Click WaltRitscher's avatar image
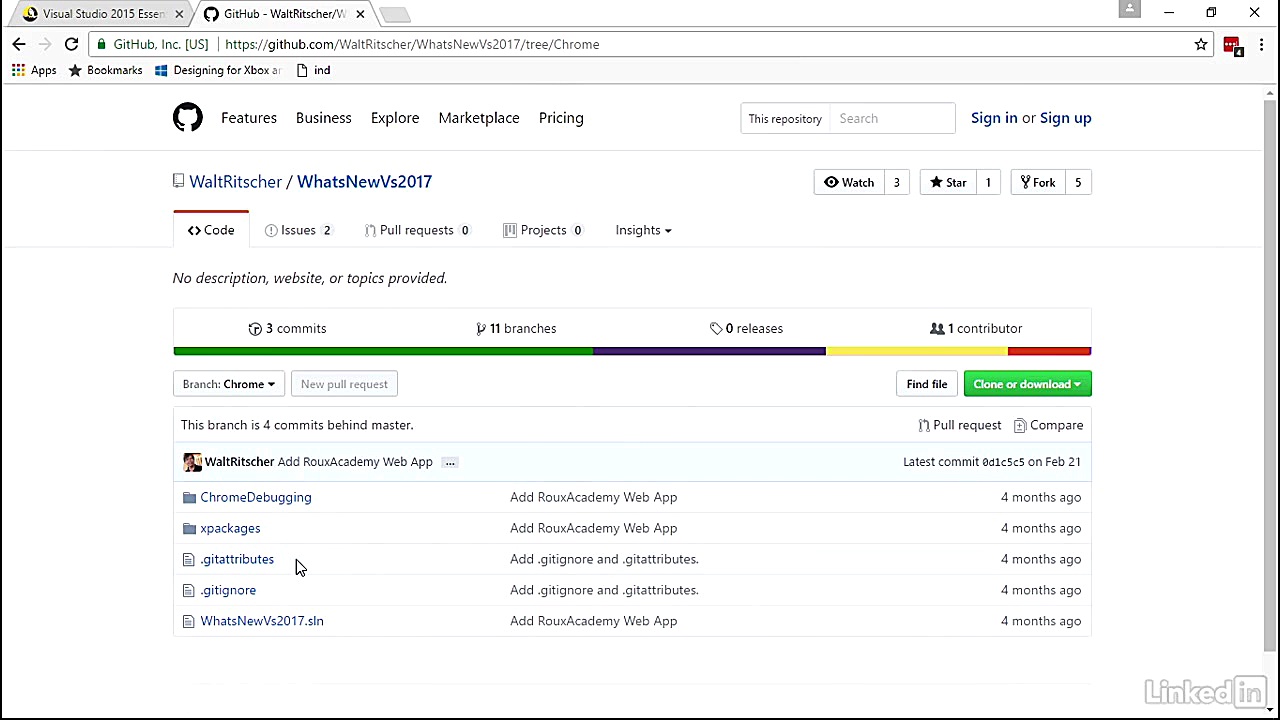Image resolution: width=1280 pixels, height=720 pixels. pos(192,462)
